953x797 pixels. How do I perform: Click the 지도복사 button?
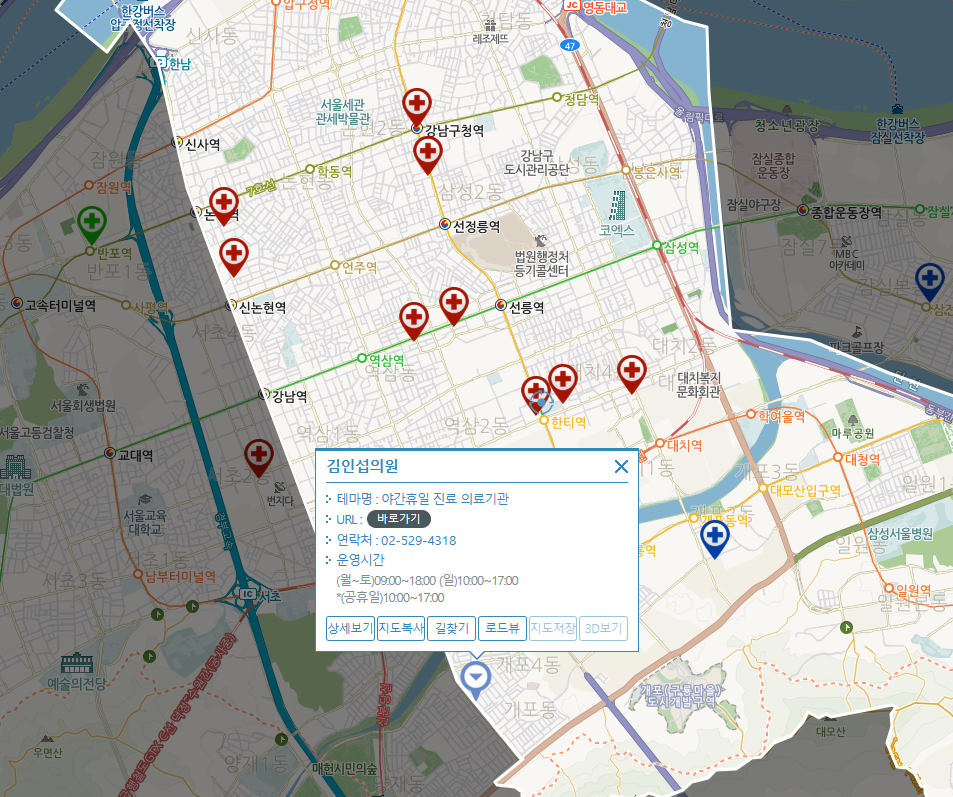pyautogui.click(x=401, y=628)
